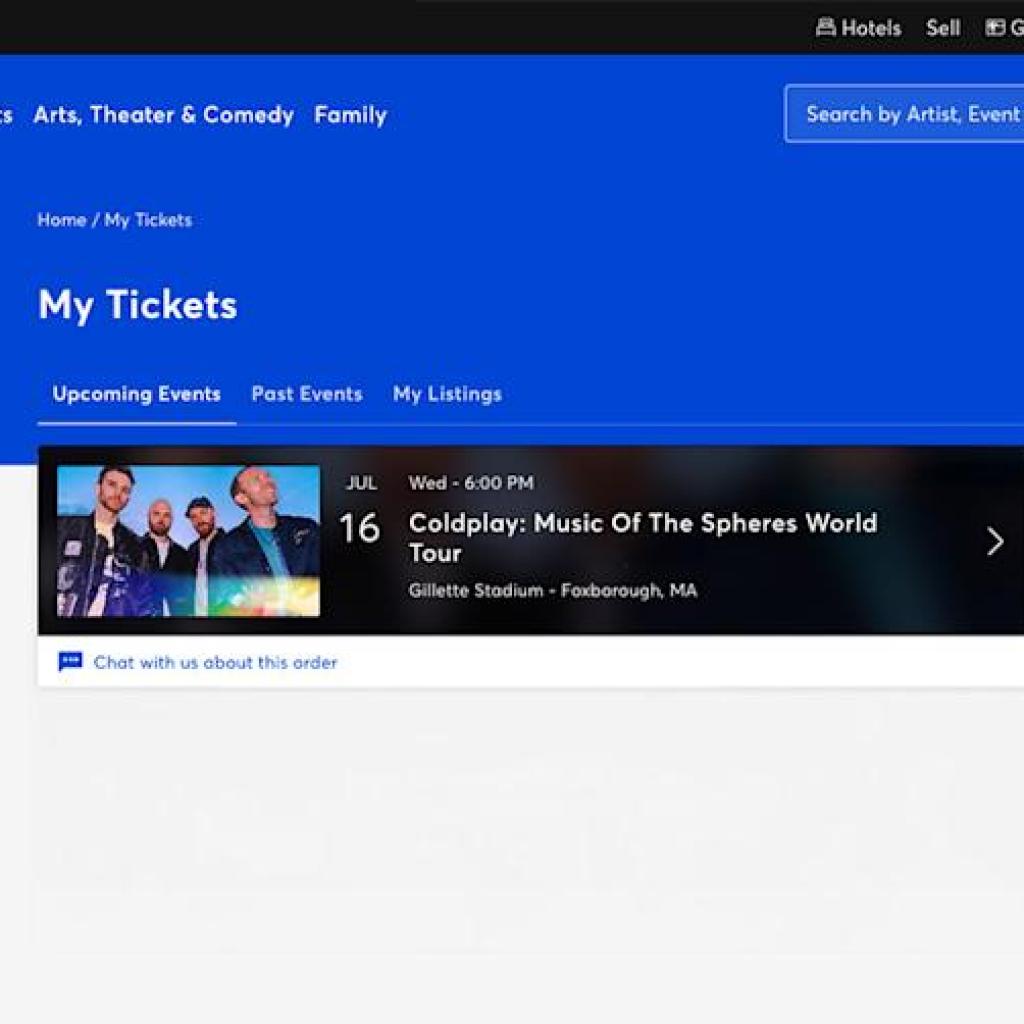Switch to the Upcoming Events tab
1024x1024 pixels.
click(x=136, y=394)
